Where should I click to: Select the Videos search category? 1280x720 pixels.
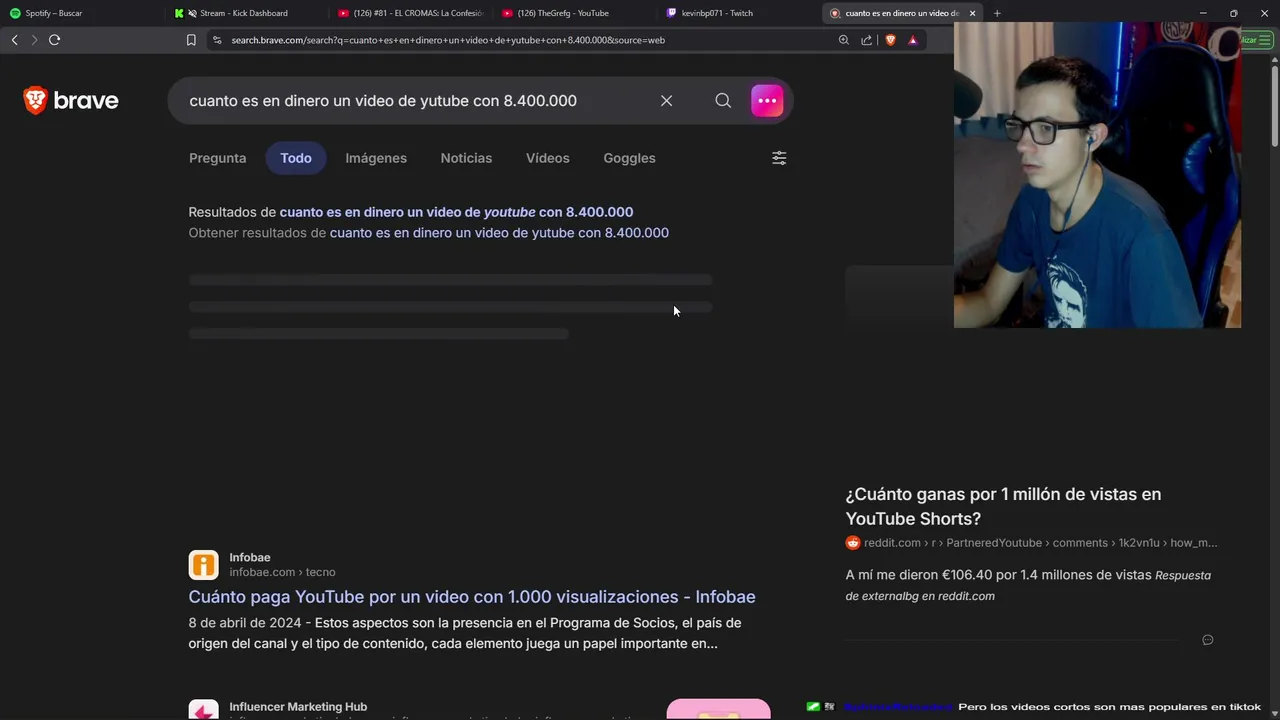point(548,158)
